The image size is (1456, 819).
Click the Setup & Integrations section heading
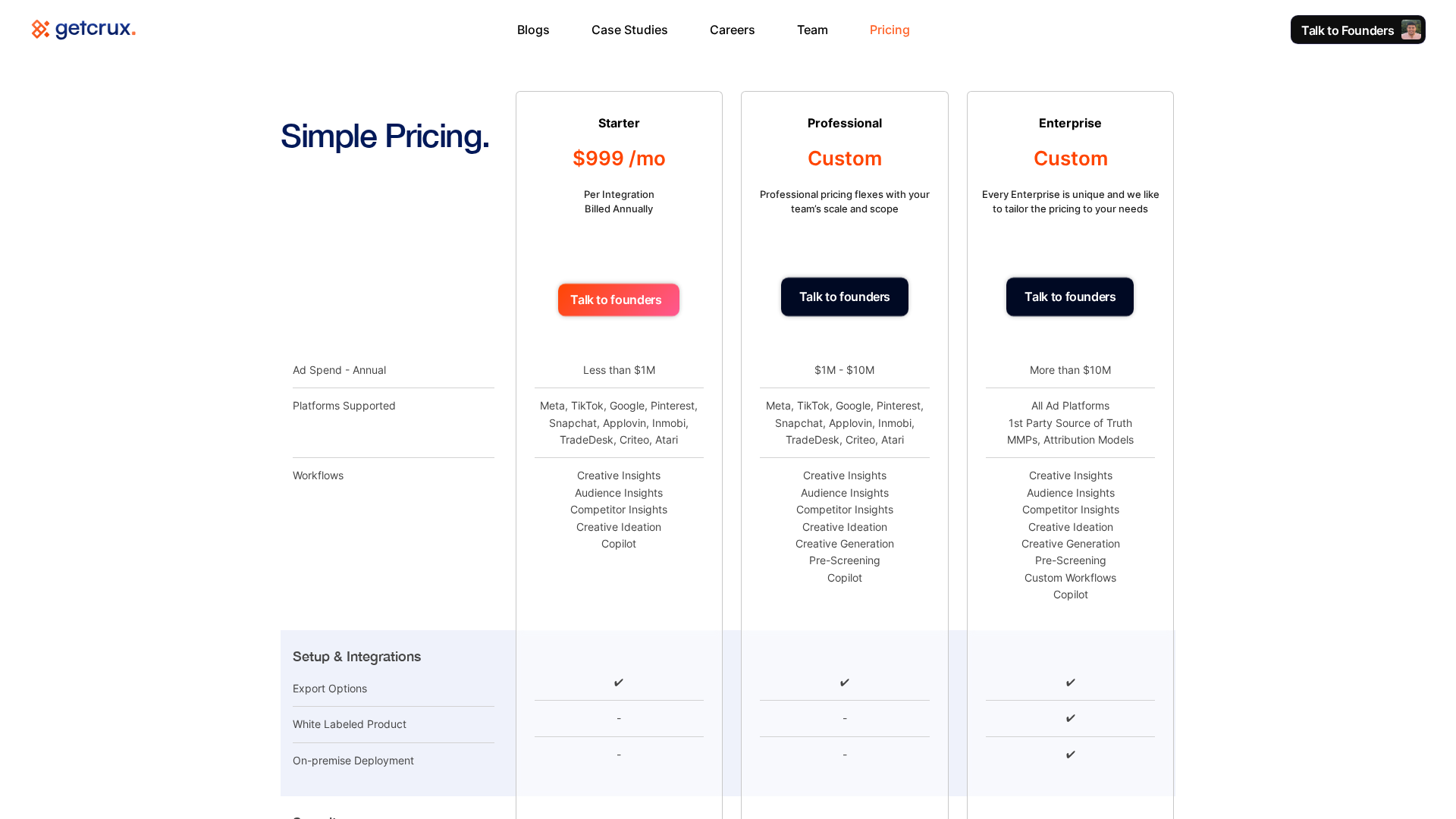[x=356, y=657]
